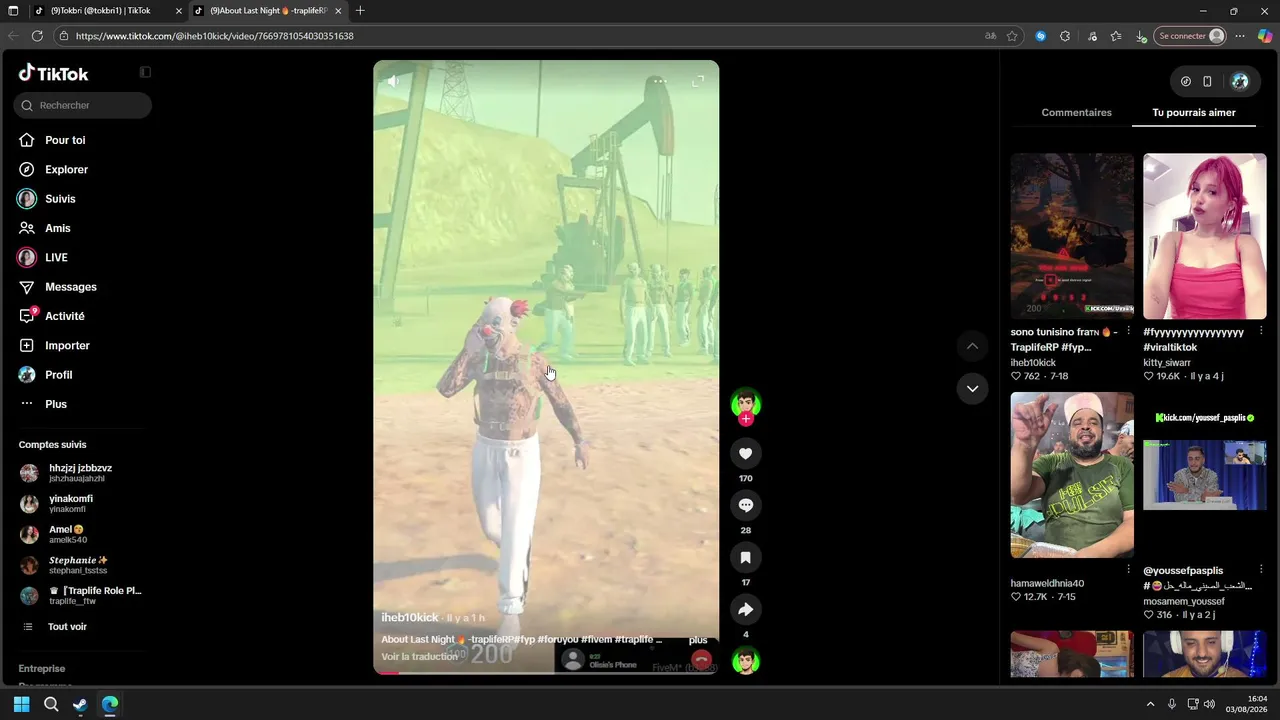Click the TikTok logo
Image resolution: width=1280 pixels, height=720 pixels.
pos(53,73)
